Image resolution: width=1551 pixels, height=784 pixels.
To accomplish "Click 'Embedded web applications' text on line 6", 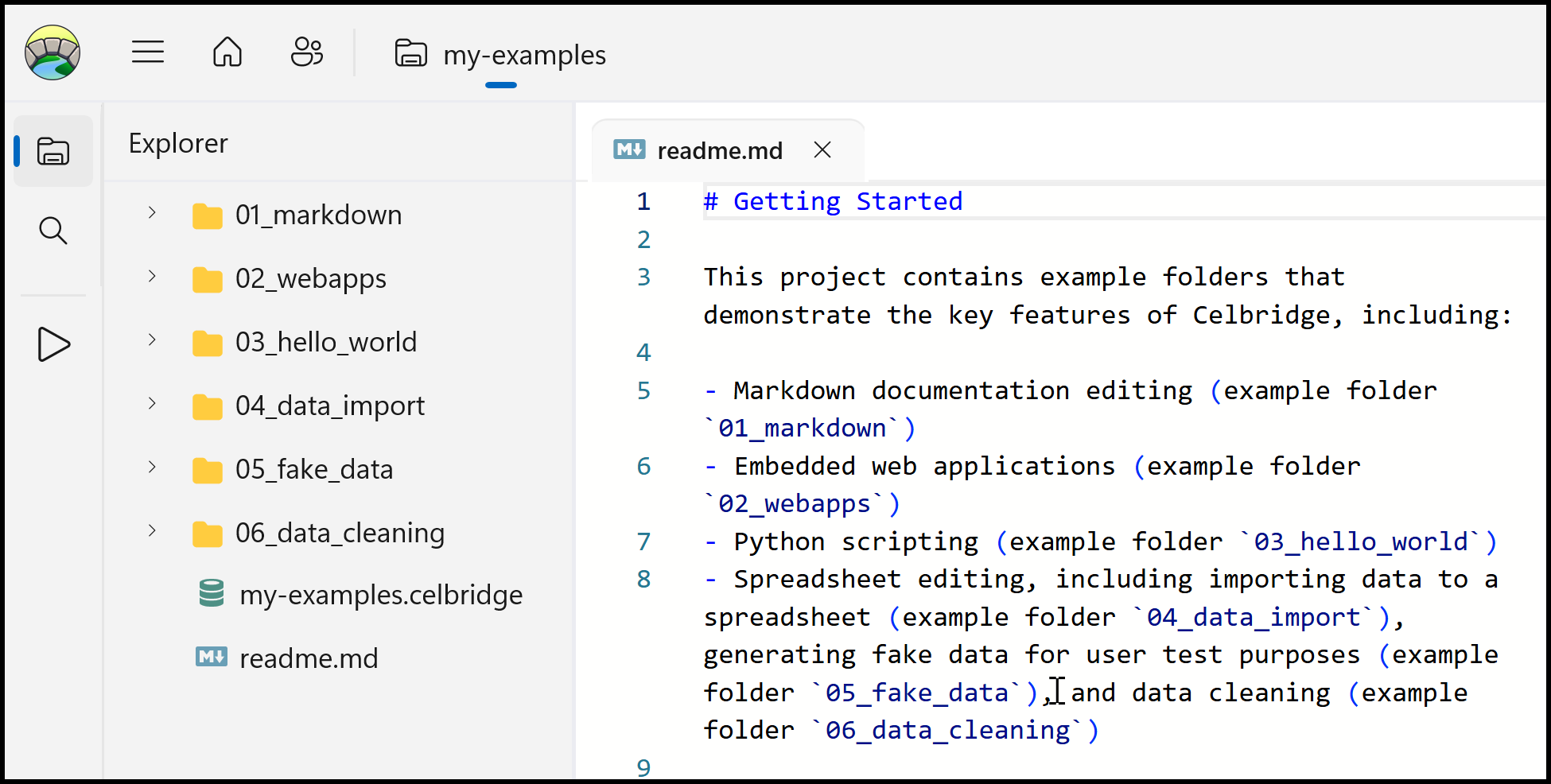I will (x=924, y=467).
